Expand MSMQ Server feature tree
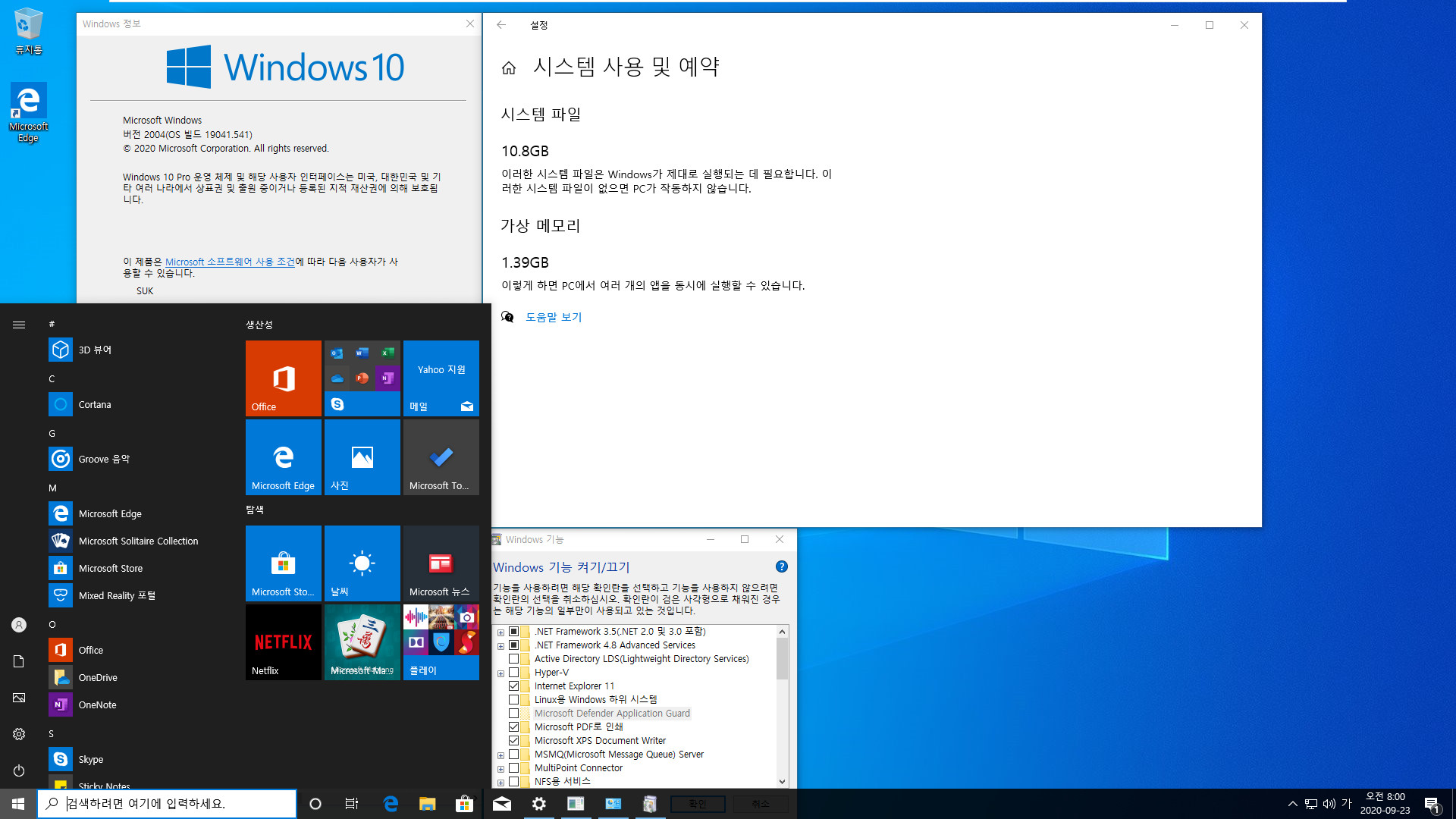The width and height of the screenshot is (1456, 819). [x=501, y=753]
